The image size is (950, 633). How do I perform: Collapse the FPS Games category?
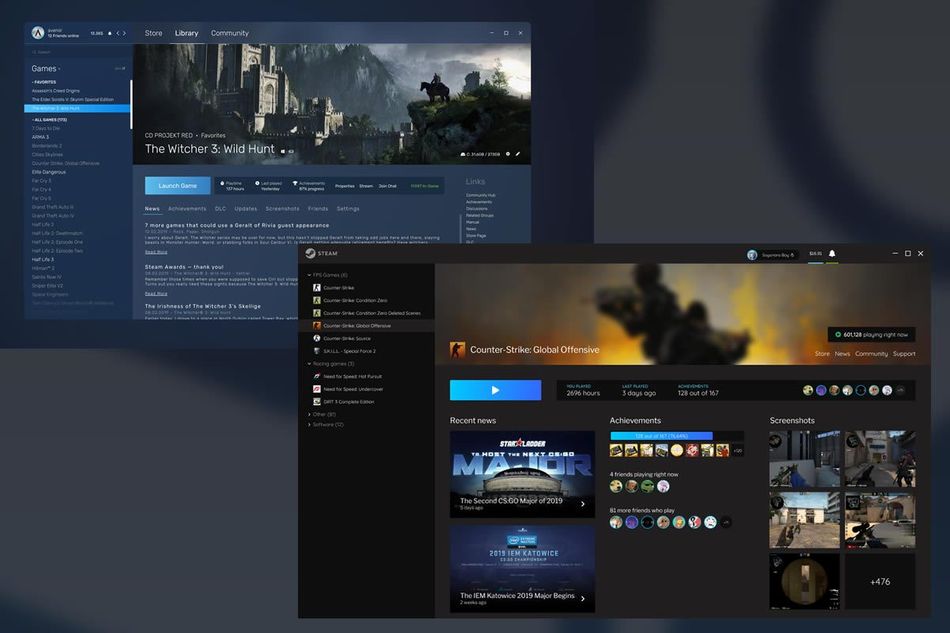click(x=309, y=275)
